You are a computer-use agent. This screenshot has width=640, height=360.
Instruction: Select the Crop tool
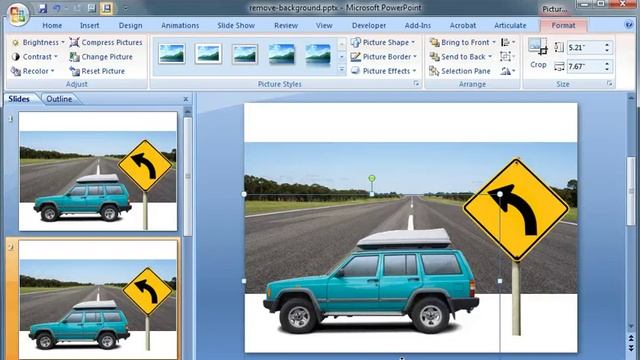pyautogui.click(x=538, y=53)
